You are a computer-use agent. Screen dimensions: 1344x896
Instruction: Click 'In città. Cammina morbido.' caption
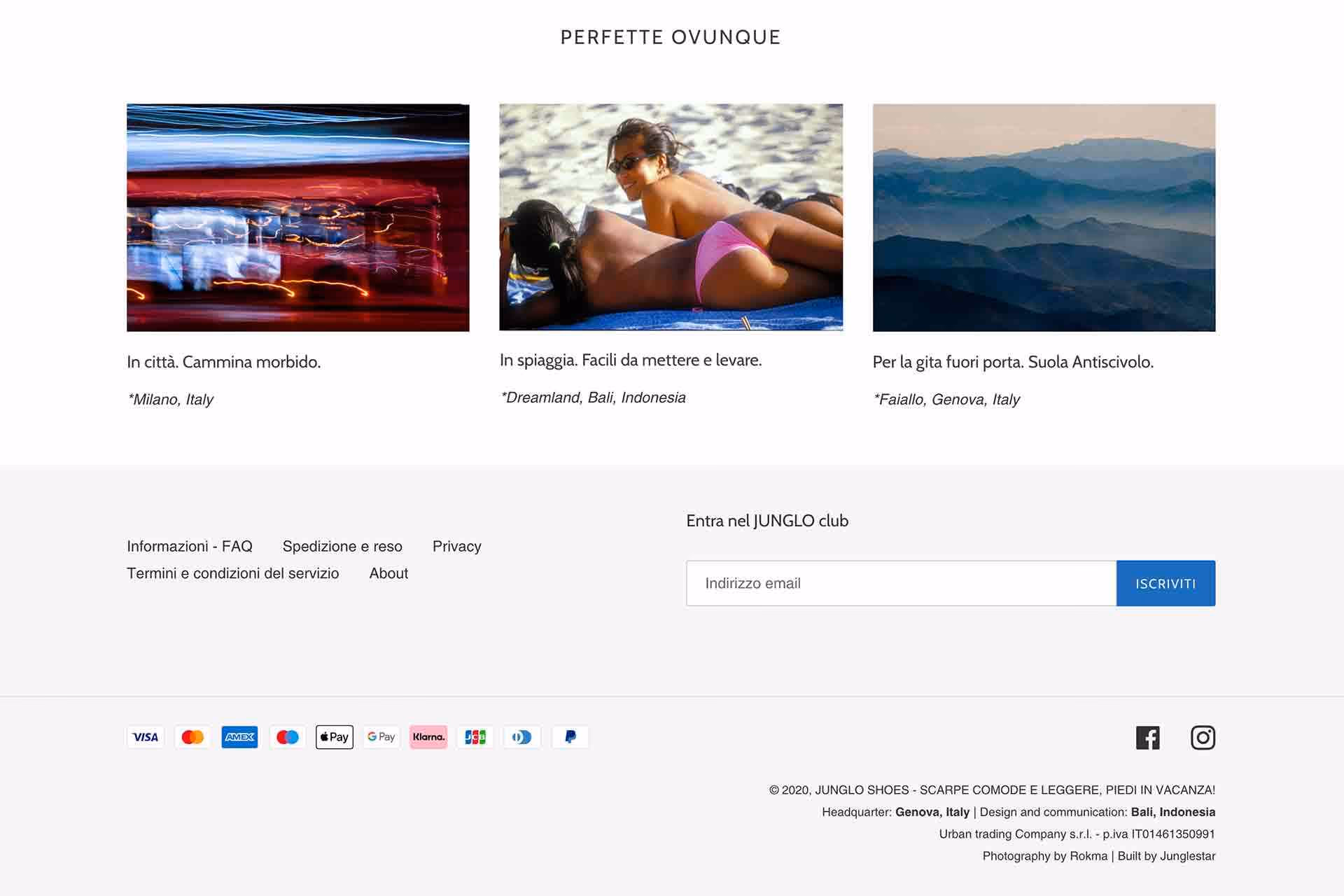pos(224,362)
